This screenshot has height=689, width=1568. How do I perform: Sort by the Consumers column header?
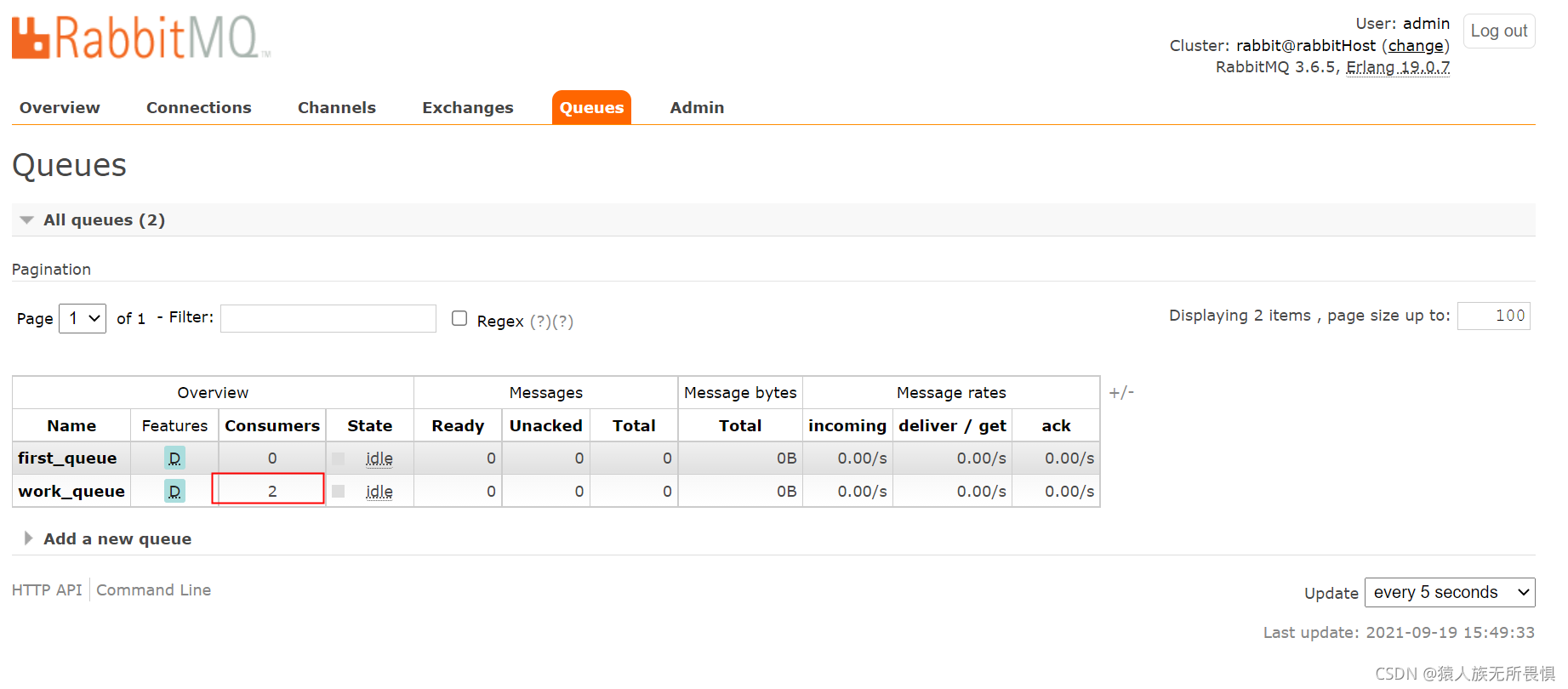(272, 425)
